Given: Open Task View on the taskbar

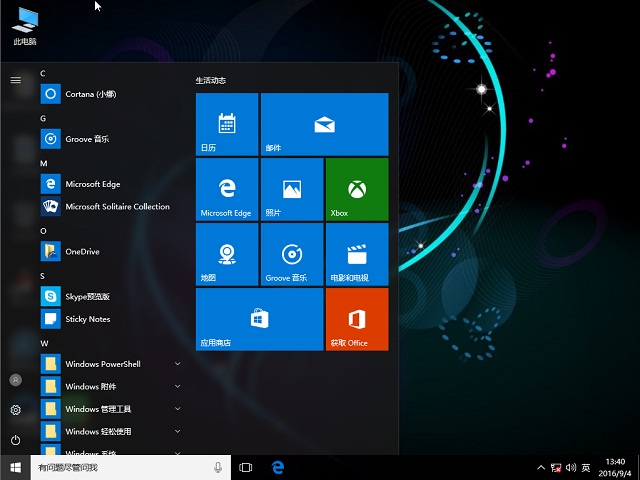Looking at the screenshot, I should [x=247, y=467].
